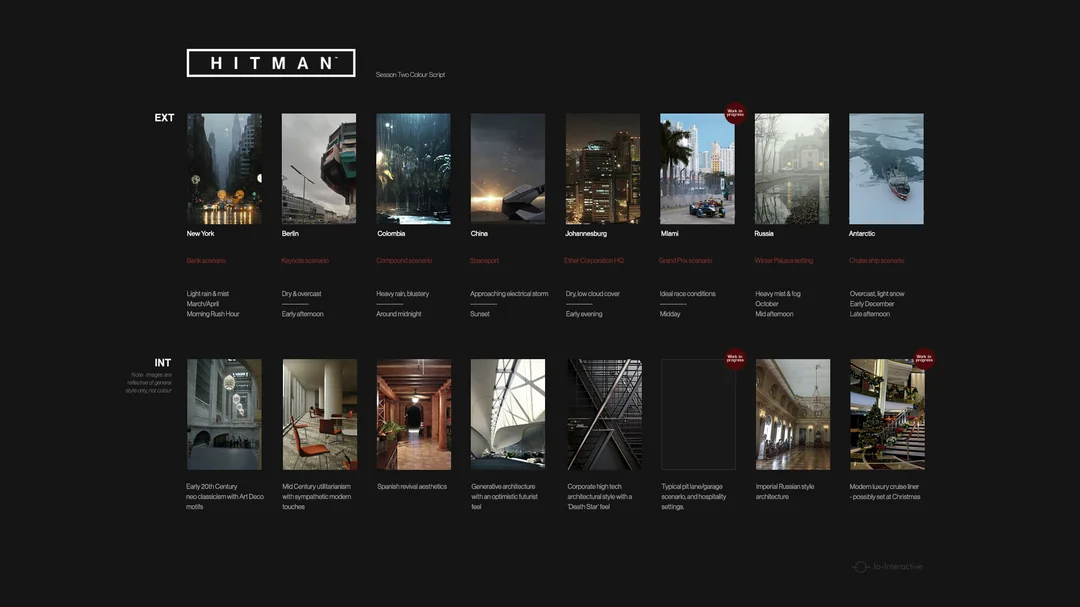Click the "Sunset" time text
This screenshot has height=607, width=1080.
[x=480, y=314]
